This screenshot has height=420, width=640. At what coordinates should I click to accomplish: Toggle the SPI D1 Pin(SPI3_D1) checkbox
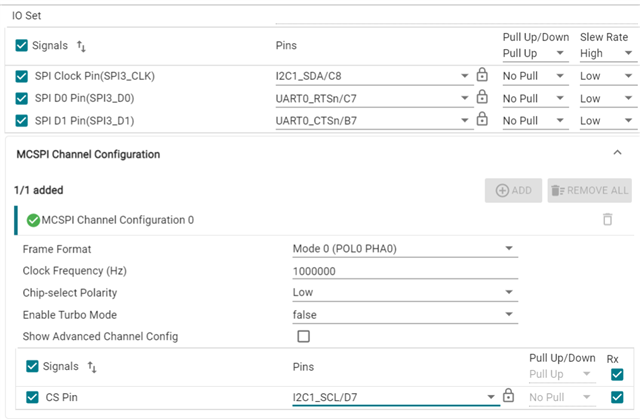[x=21, y=121]
